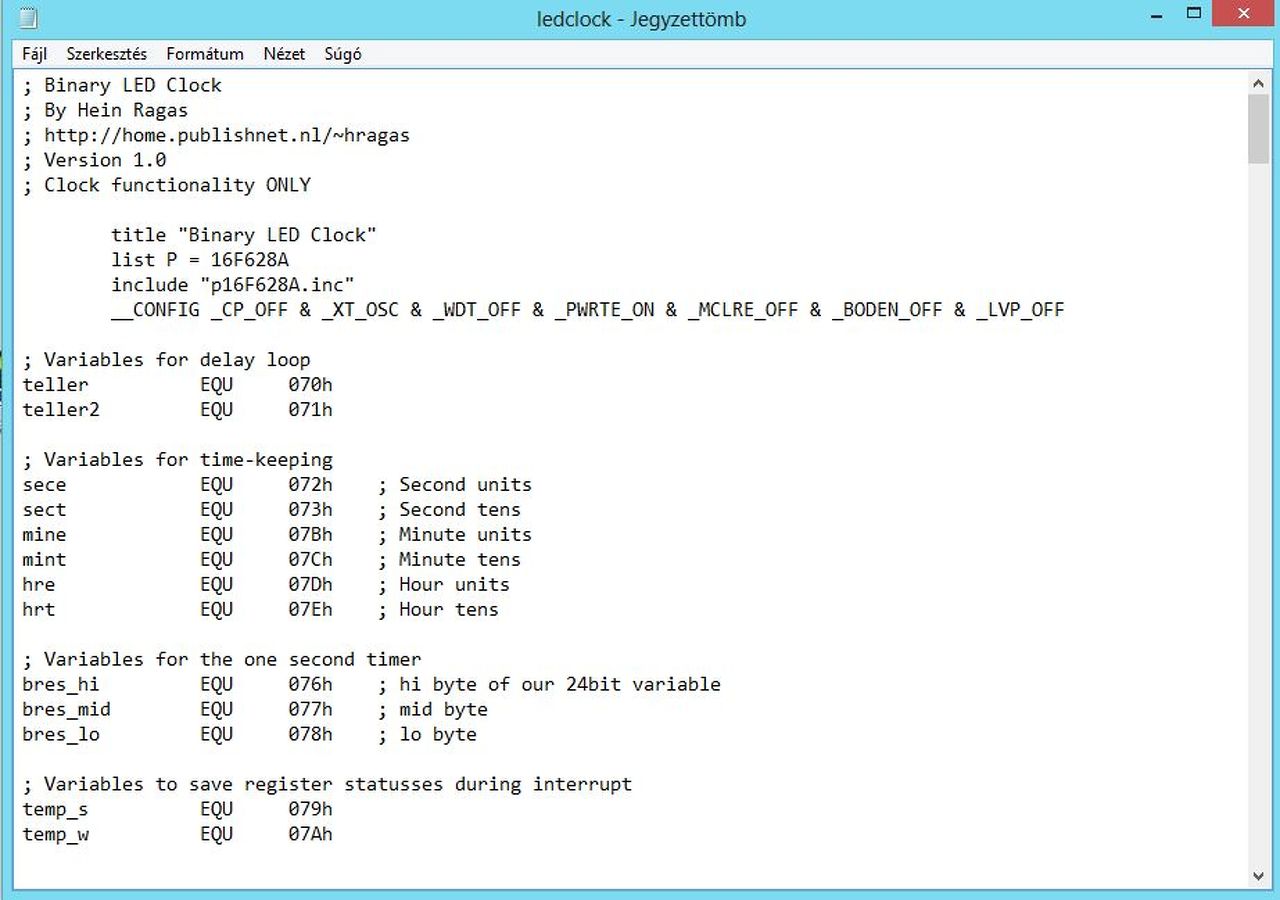Screen dimensions: 1280x900
Task: Click the 'list P = 16F628A' line
Action: pyautogui.click(x=200, y=260)
